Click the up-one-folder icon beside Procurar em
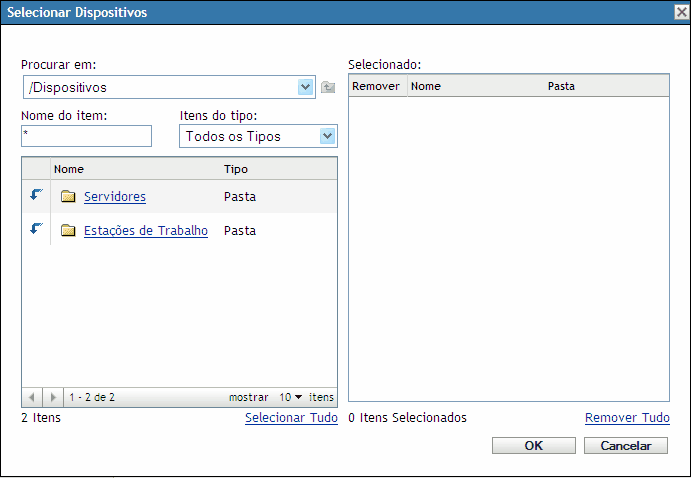The image size is (691, 478). click(327, 88)
